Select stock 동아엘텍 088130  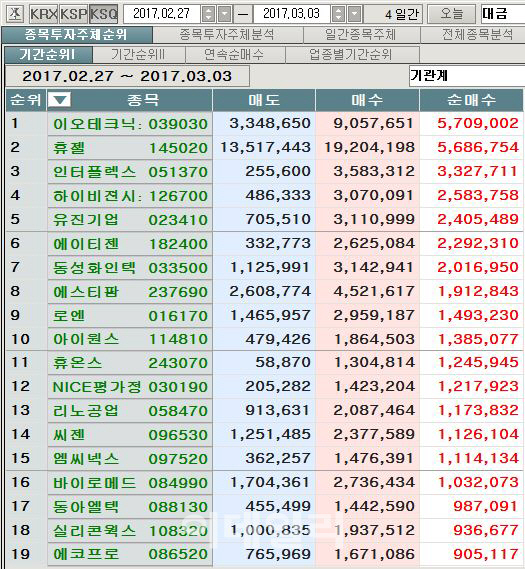click(x=130, y=507)
